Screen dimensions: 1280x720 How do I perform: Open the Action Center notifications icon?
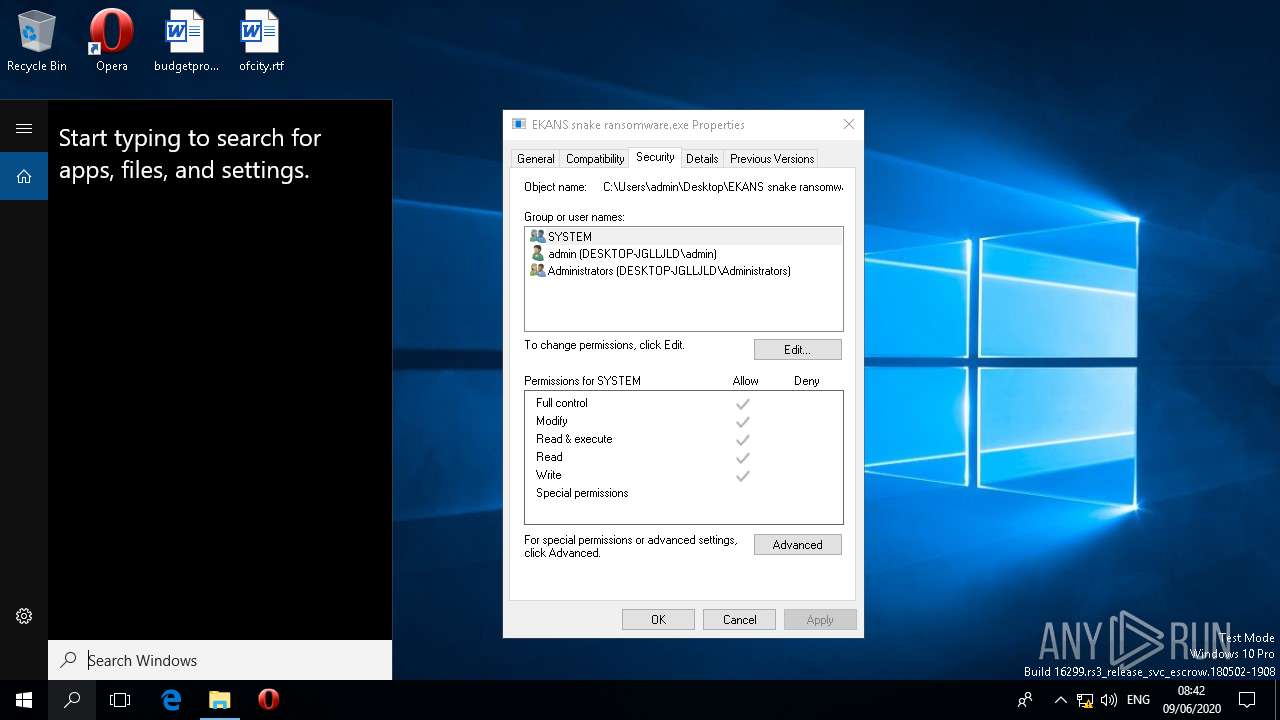[1247, 700]
